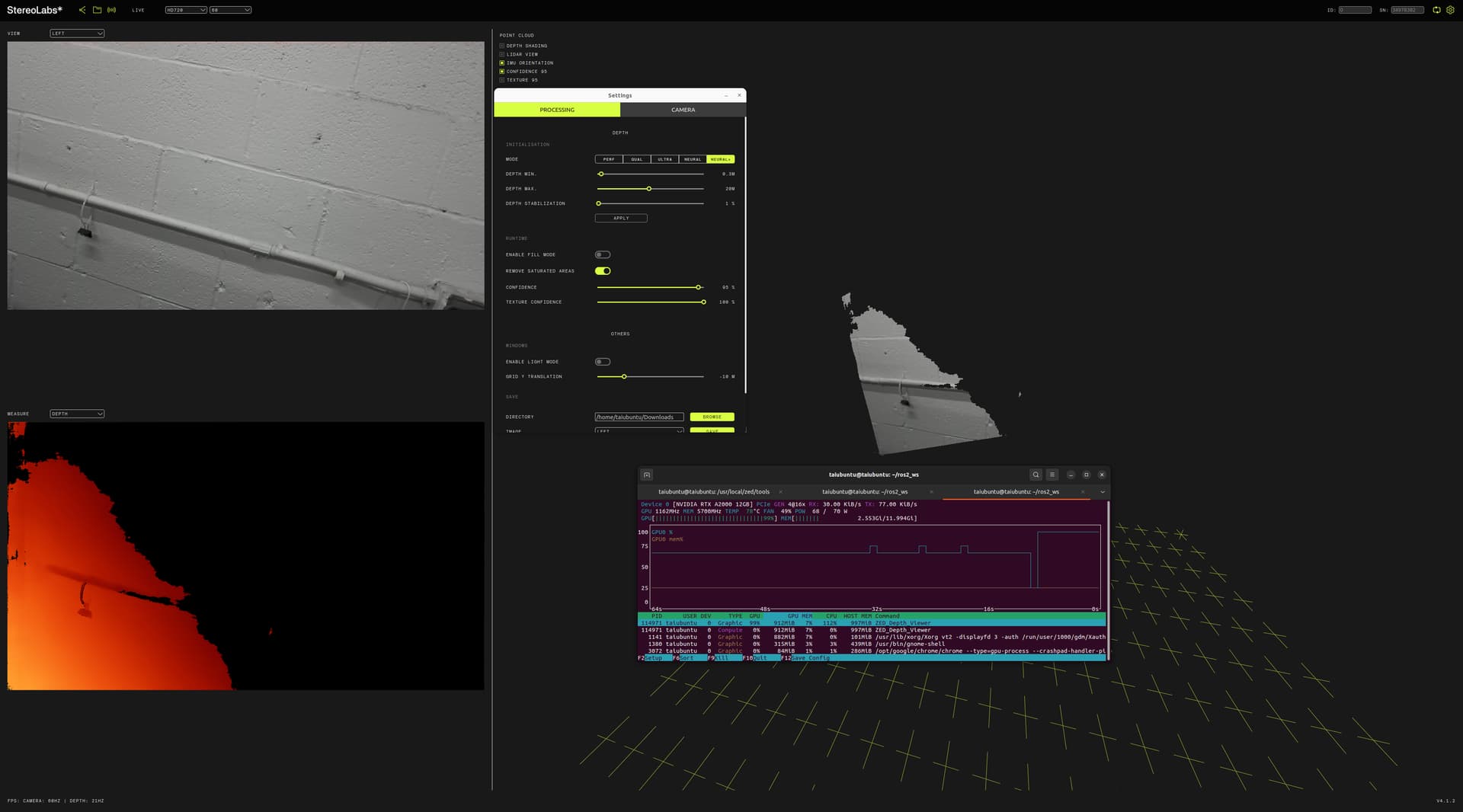Select the Xorg process row in nvtop
Screen dimensions: 1463x812
pyautogui.click(x=872, y=638)
